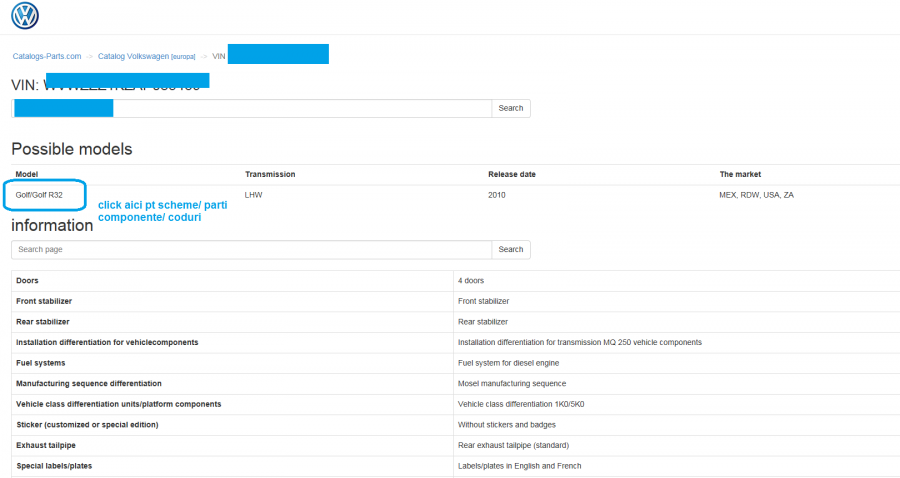Click Vehicle class differentiation units/platform label

[119, 404]
